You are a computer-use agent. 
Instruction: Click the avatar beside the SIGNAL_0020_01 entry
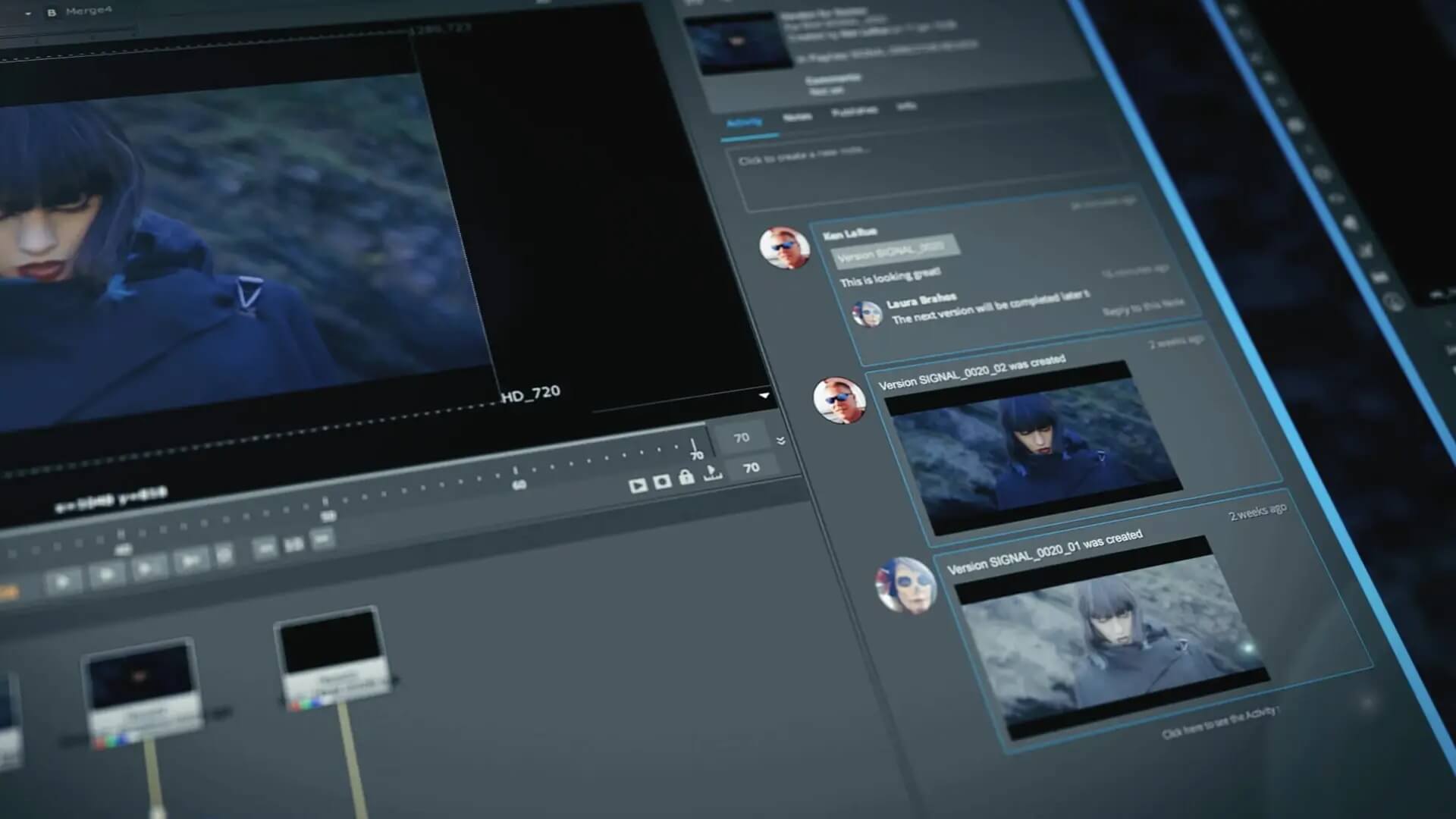[905, 585]
